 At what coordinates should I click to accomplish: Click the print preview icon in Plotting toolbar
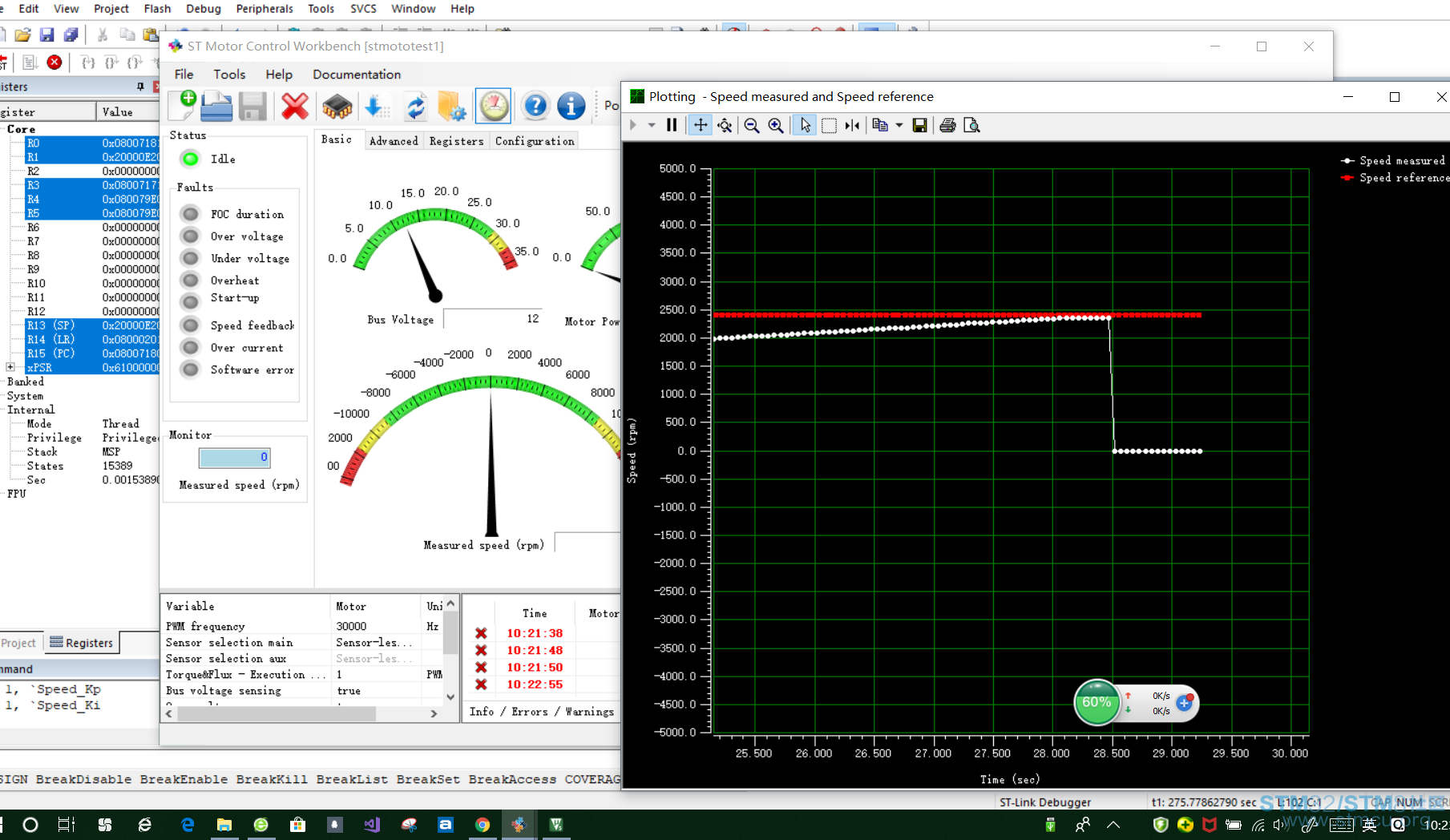pos(971,125)
